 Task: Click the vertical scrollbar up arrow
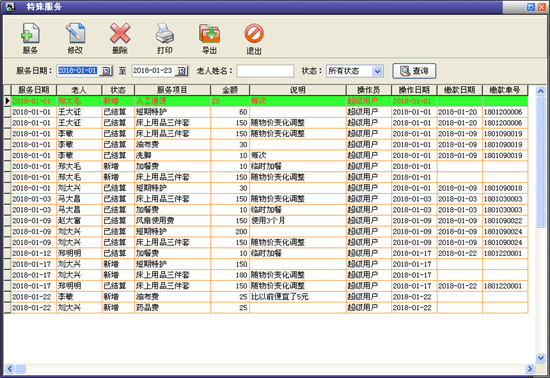coord(541,91)
